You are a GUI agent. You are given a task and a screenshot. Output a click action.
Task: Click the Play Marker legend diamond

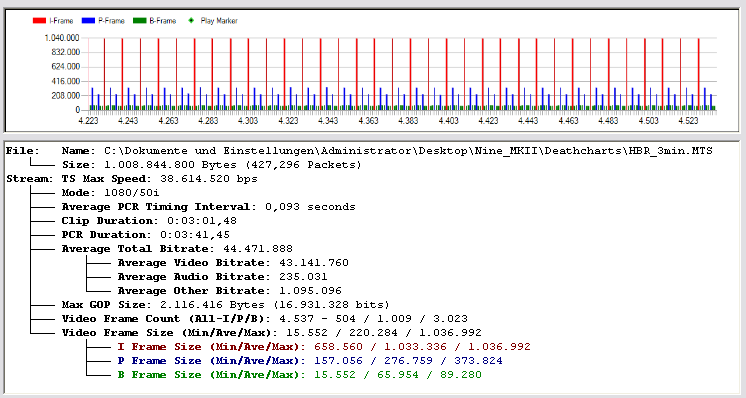click(x=192, y=21)
